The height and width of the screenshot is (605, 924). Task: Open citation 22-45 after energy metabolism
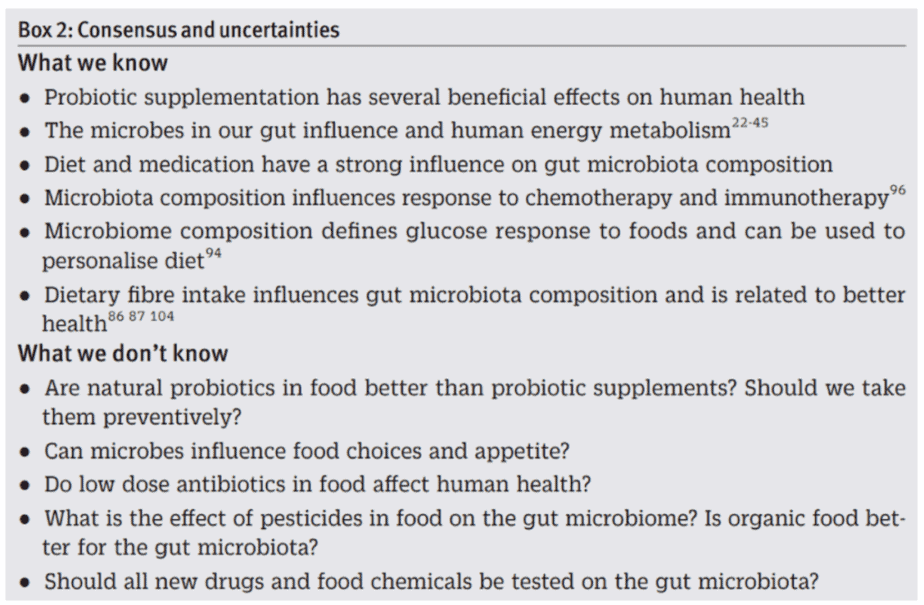tap(750, 123)
